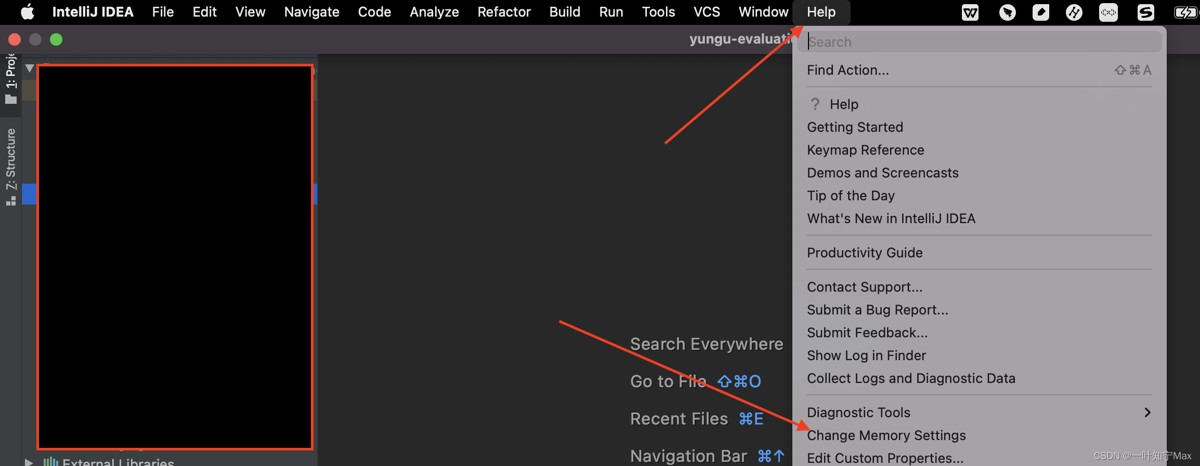Open the Apple menu
The height and width of the screenshot is (466, 1200).
pos(27,12)
